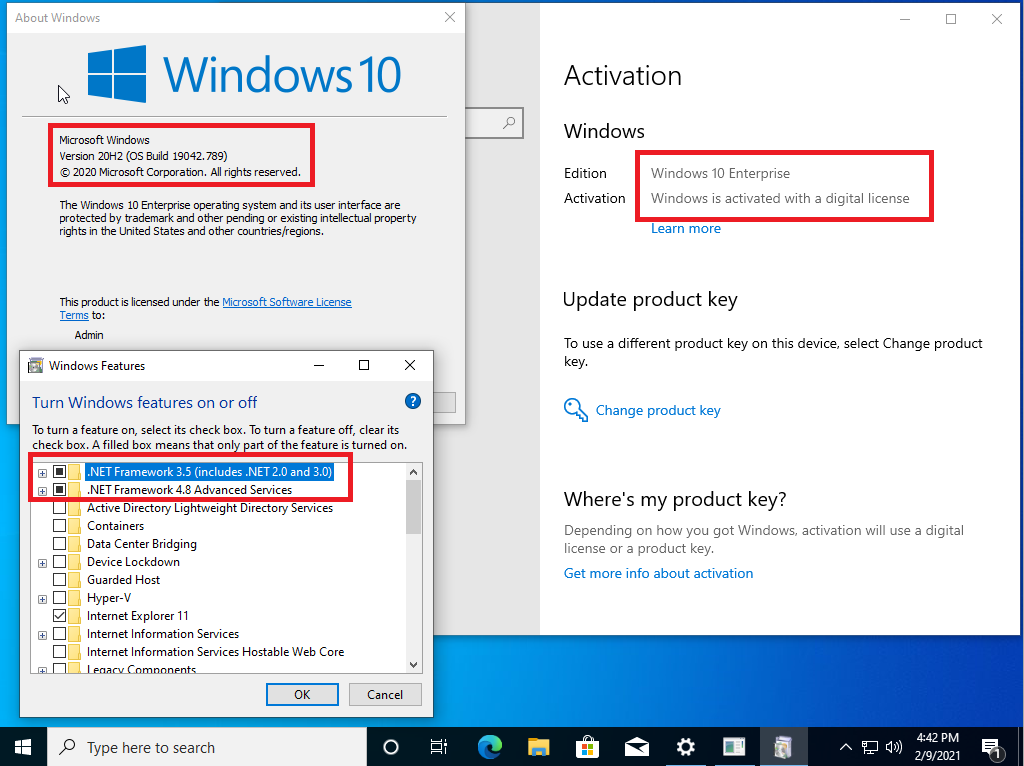The width and height of the screenshot is (1024, 766).
Task: Click the search magnifier in Settings box
Action: [x=509, y=123]
